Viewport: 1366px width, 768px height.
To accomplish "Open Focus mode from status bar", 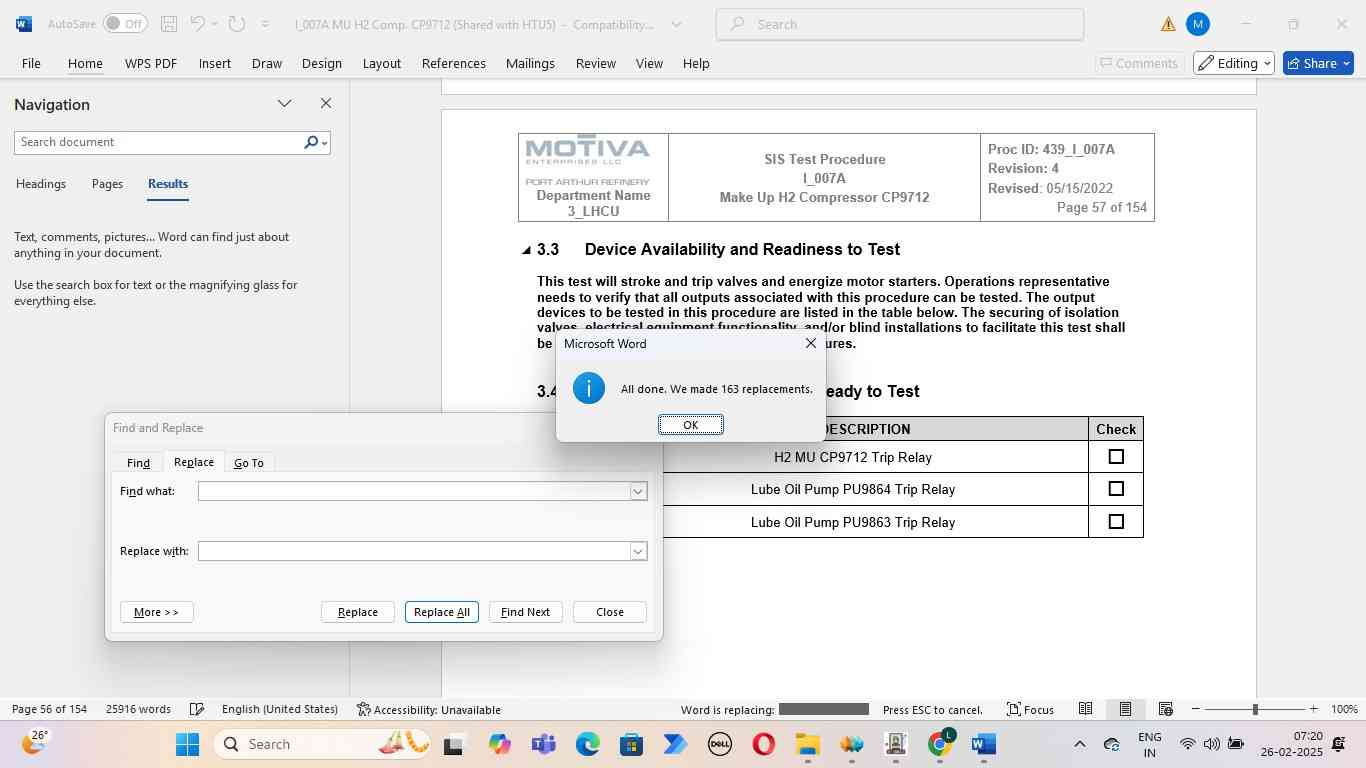I will point(1029,709).
